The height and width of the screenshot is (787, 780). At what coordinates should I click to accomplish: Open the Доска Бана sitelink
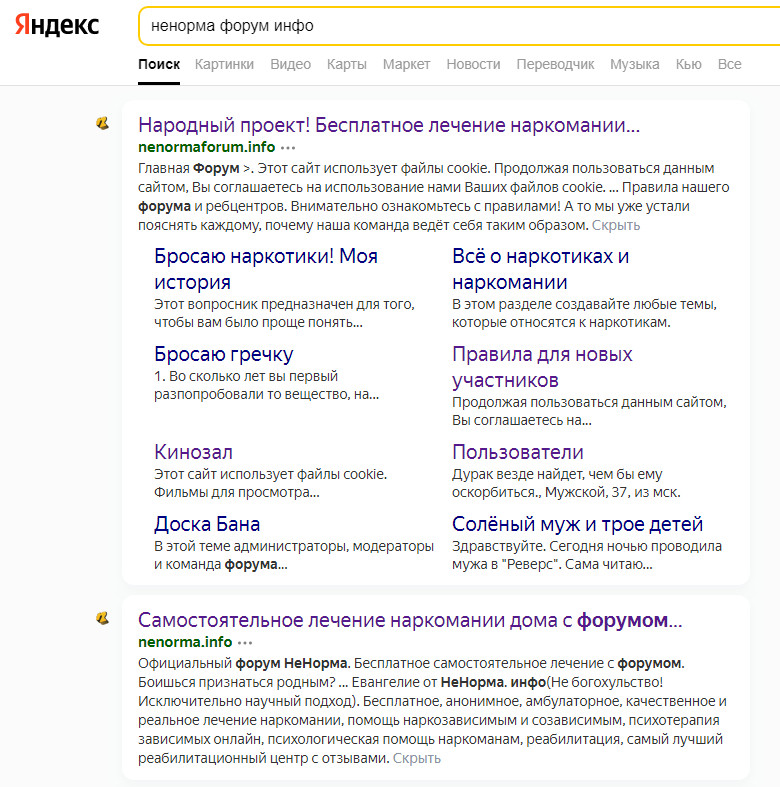pos(207,524)
